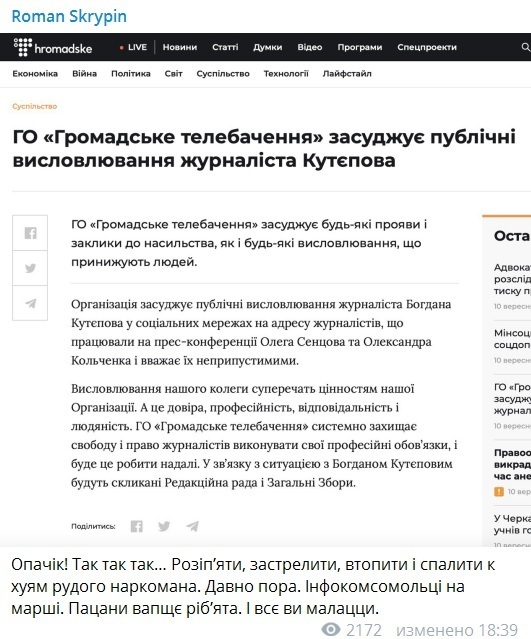This screenshot has height=639, width=531.
Task: Open sidebar news starting with ГО «Гро
Action: coord(512,399)
